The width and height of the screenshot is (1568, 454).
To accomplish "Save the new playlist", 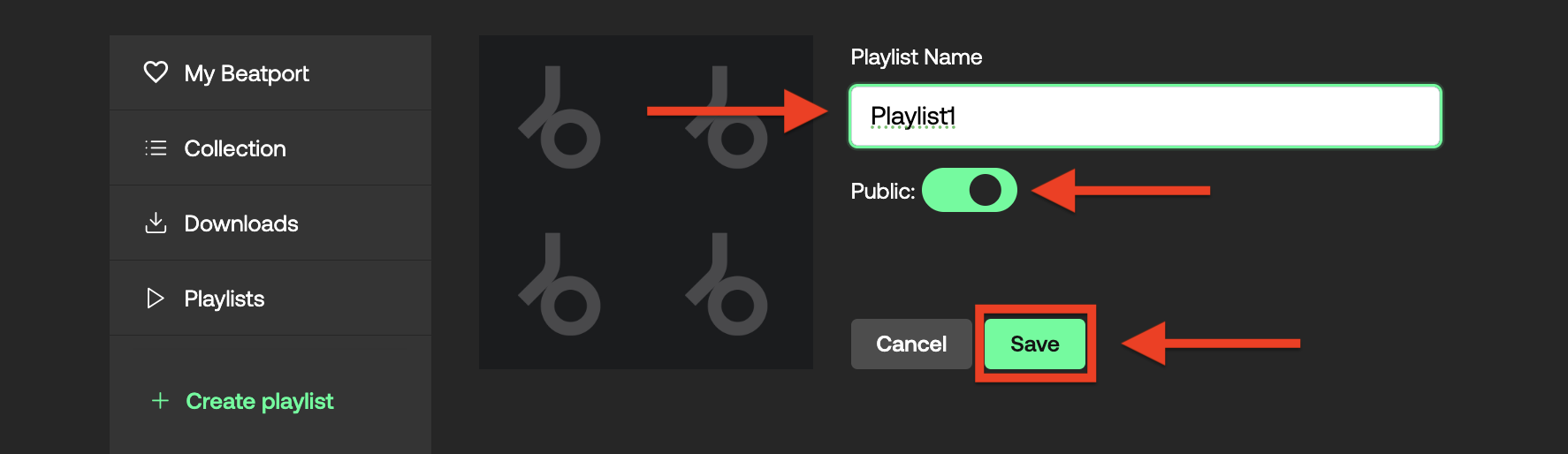I will click(1035, 344).
